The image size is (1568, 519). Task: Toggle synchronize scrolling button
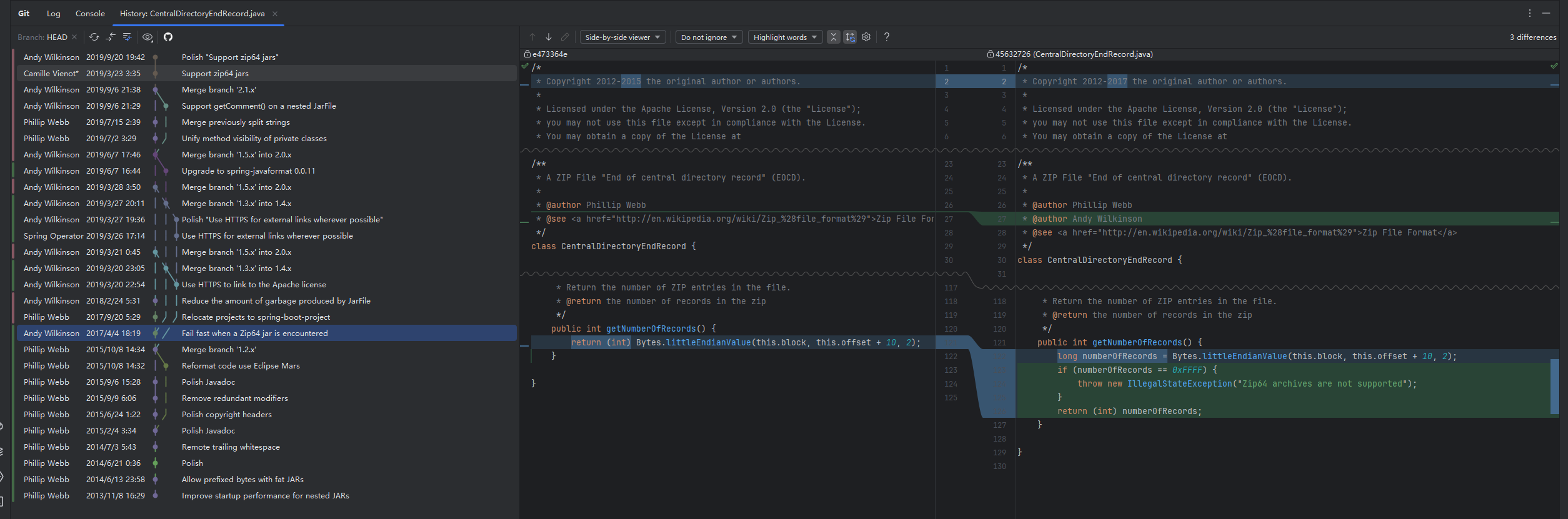[850, 37]
